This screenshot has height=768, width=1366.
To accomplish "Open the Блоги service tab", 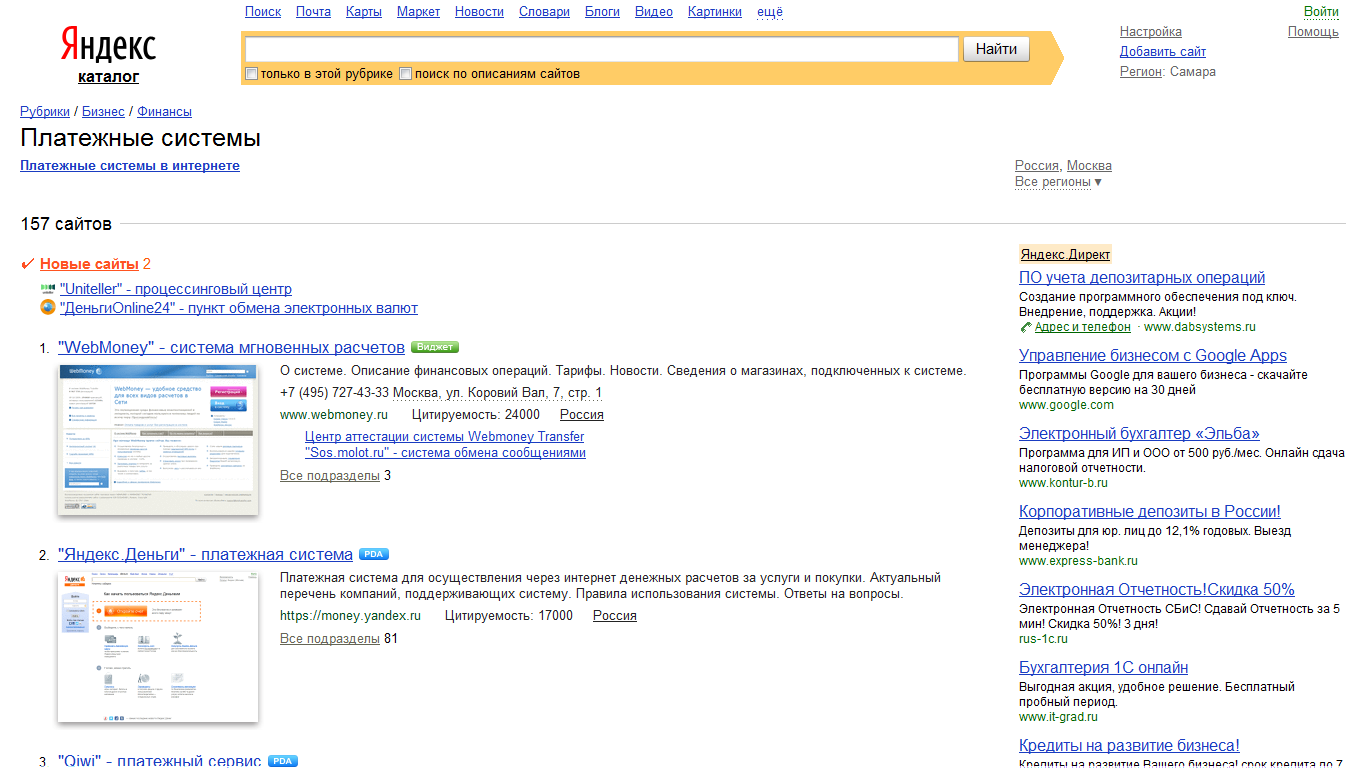I will point(602,12).
